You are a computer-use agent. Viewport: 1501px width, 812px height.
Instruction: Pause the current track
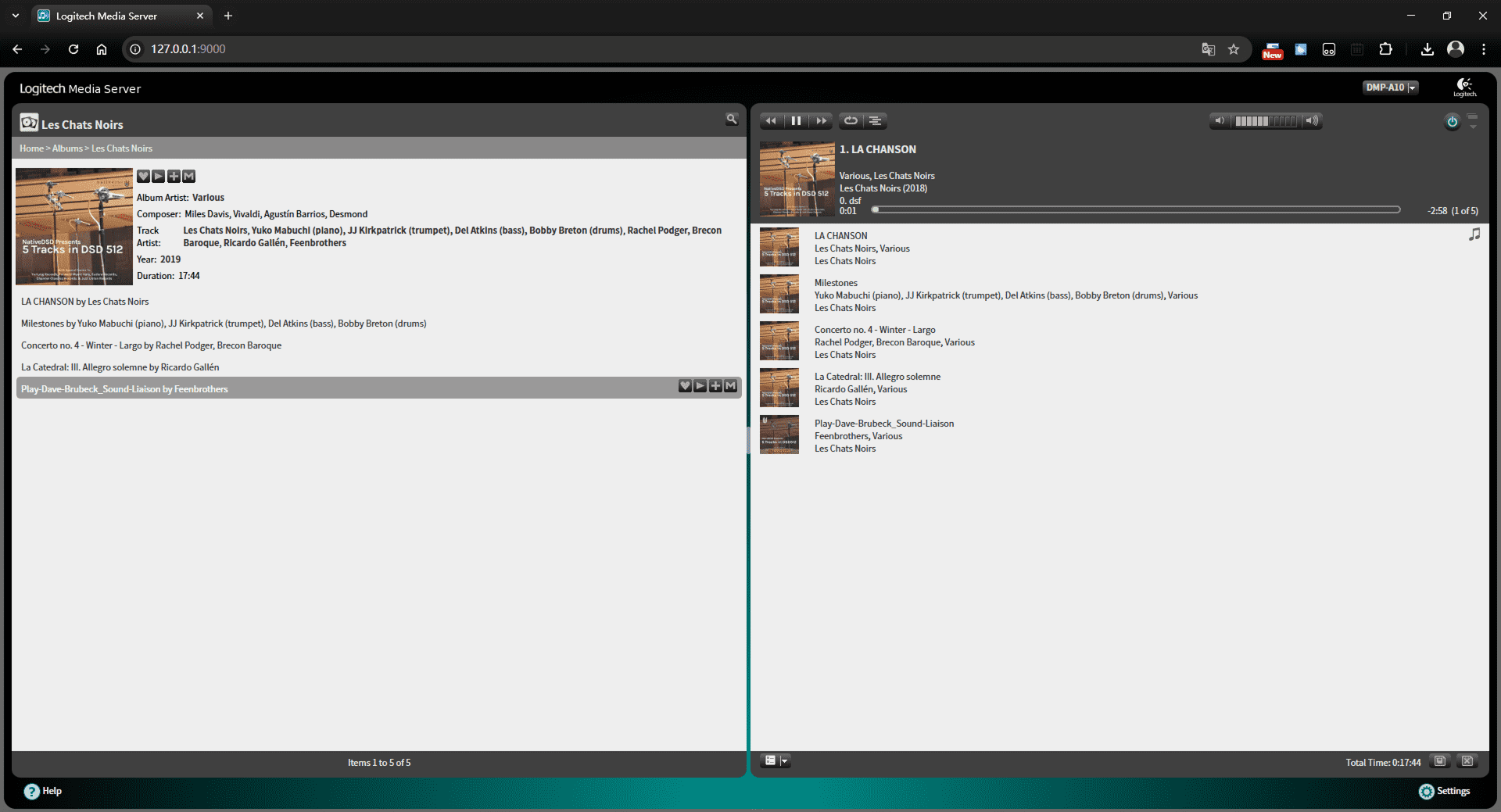796,121
